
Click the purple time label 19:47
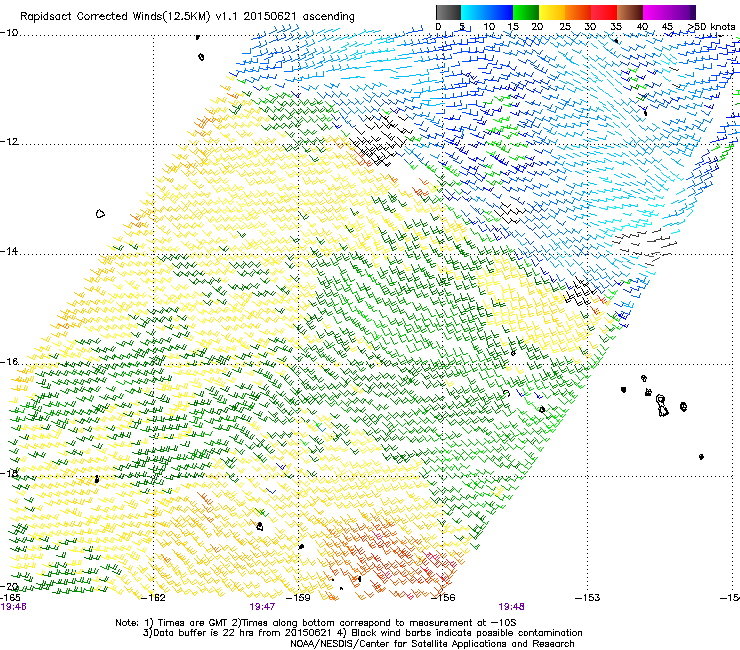pyautogui.click(x=262, y=607)
